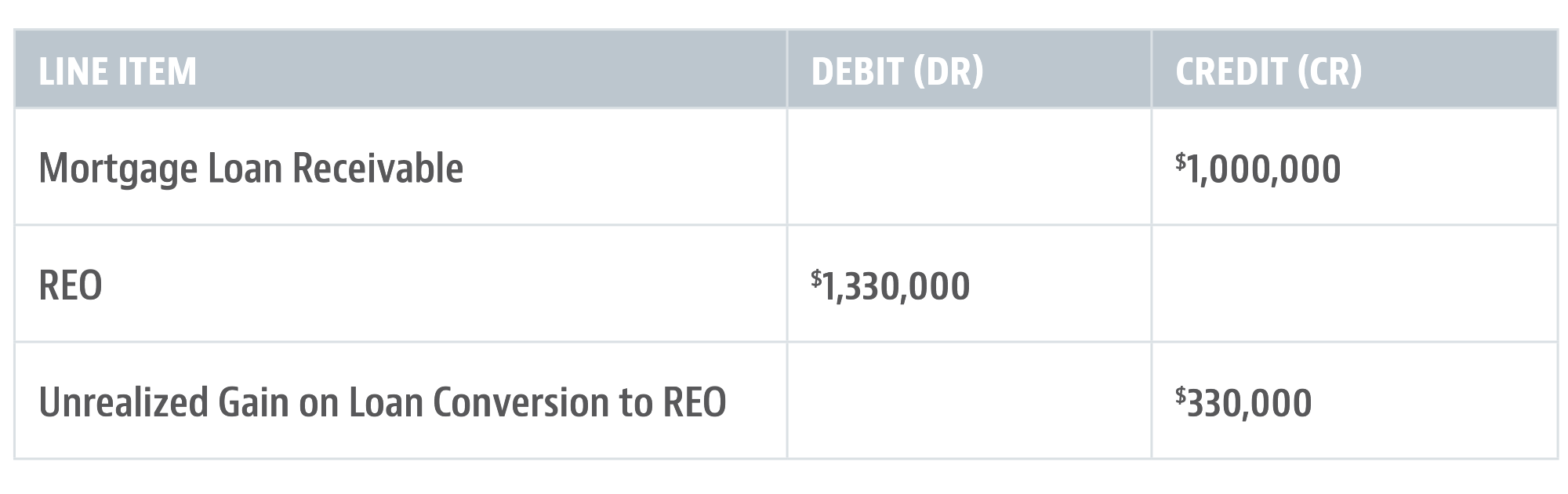This screenshot has height=494, width=1568.
Task: Select the Unrealized Gain on Loan Conversion label
Action: coord(382,402)
